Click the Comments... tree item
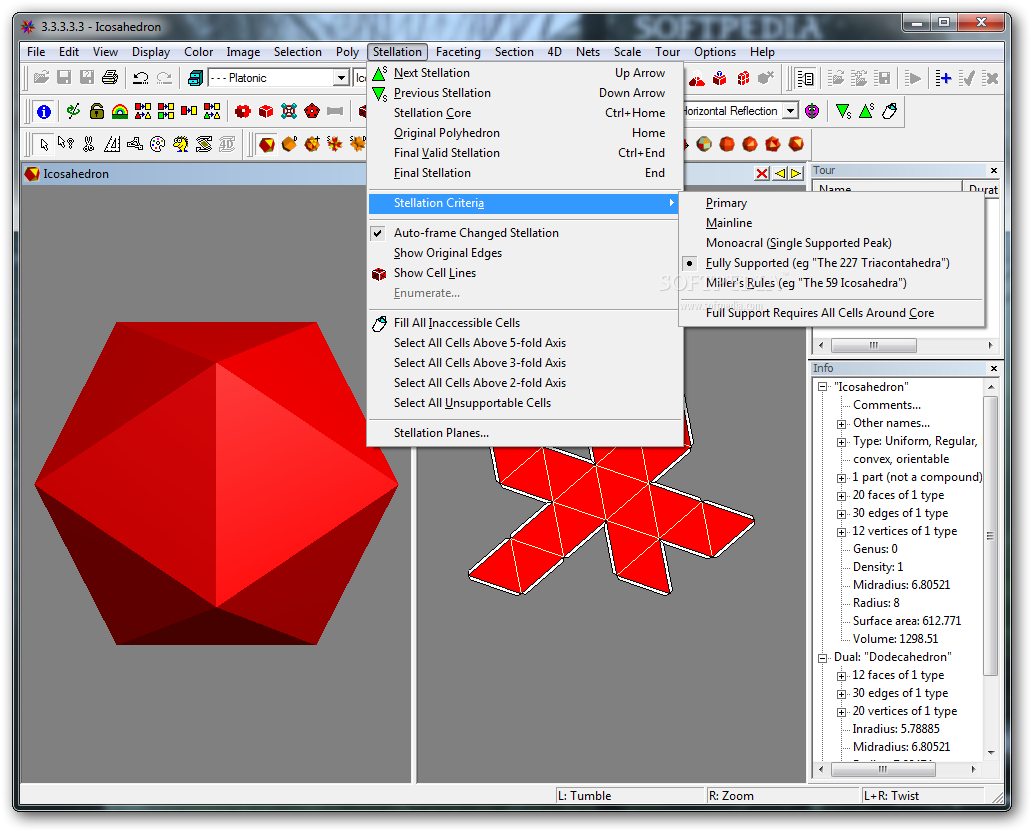 887,405
